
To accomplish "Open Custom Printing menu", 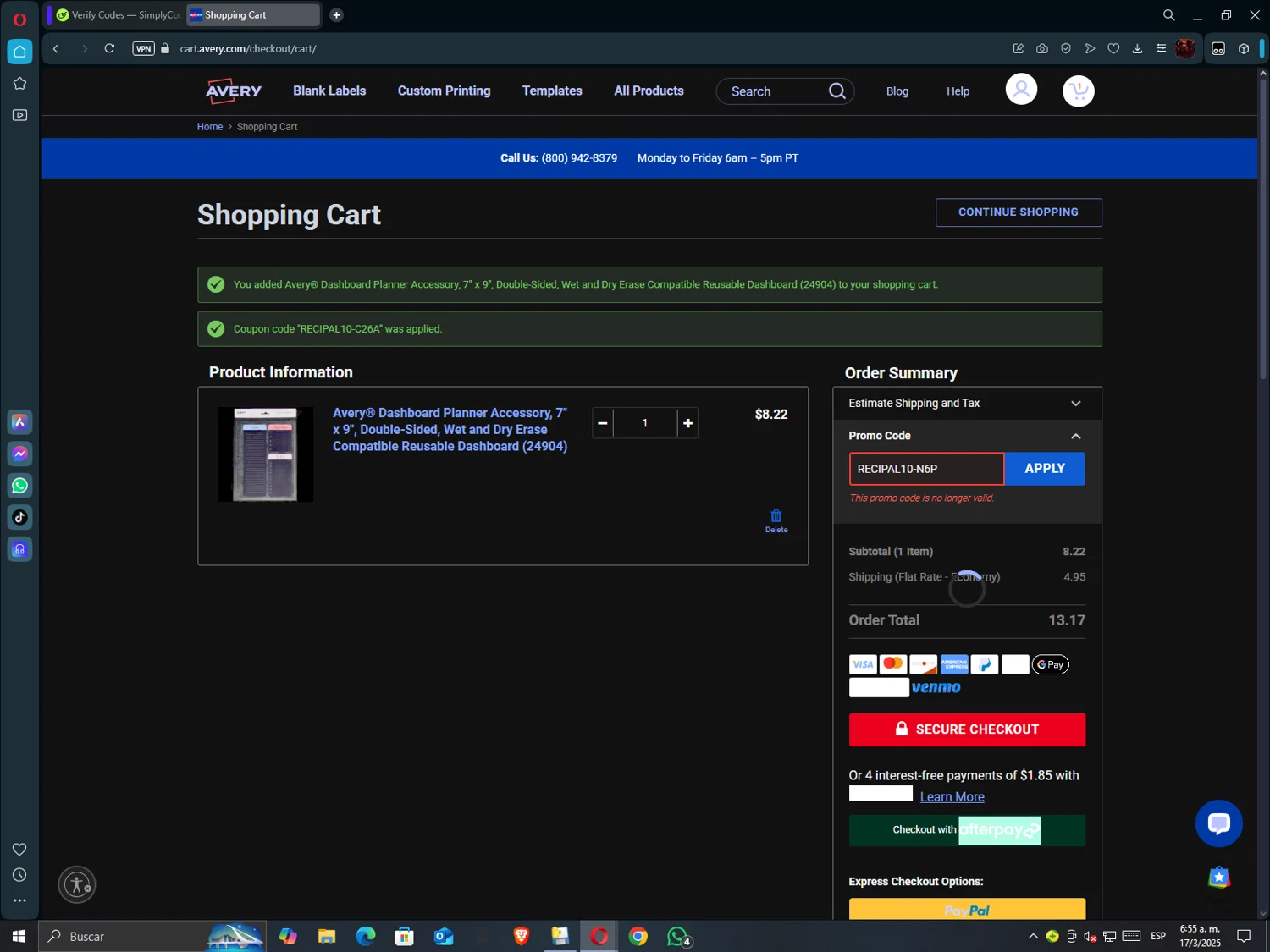I will pos(444,91).
